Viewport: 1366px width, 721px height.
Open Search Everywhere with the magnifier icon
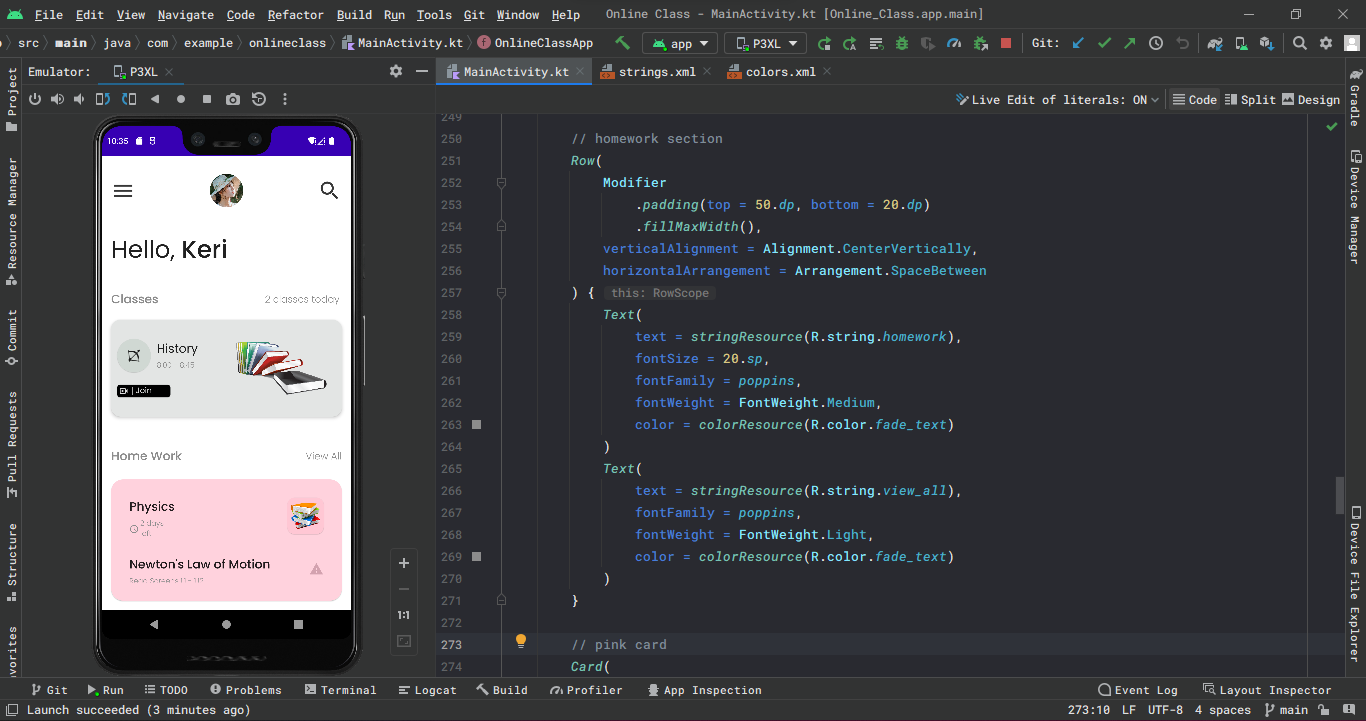coord(1298,43)
